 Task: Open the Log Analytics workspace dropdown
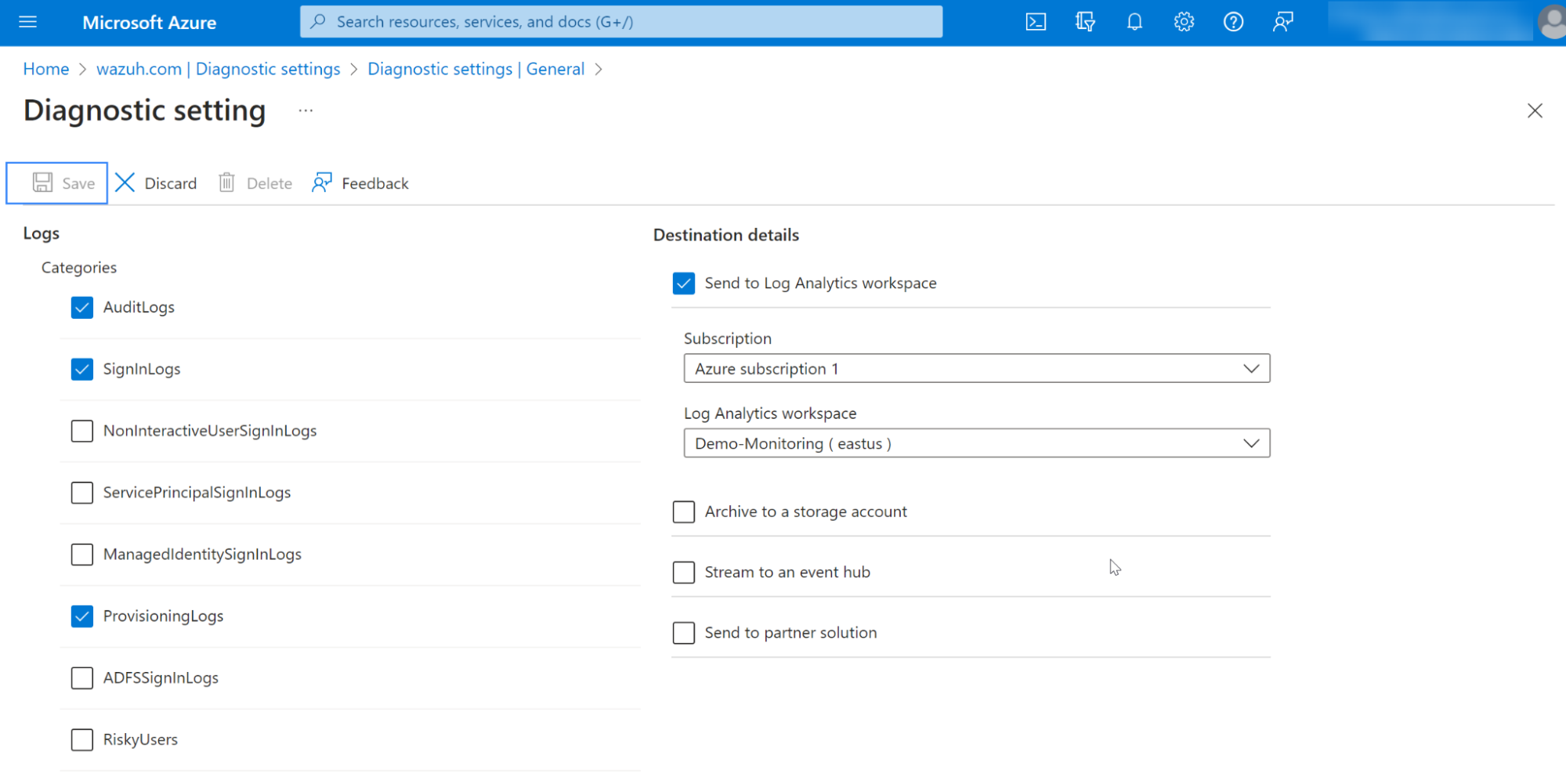(976, 444)
